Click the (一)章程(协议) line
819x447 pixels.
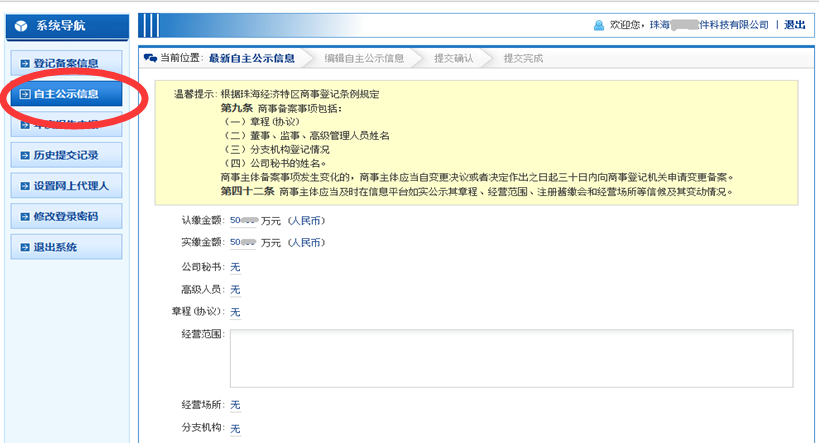click(x=261, y=122)
